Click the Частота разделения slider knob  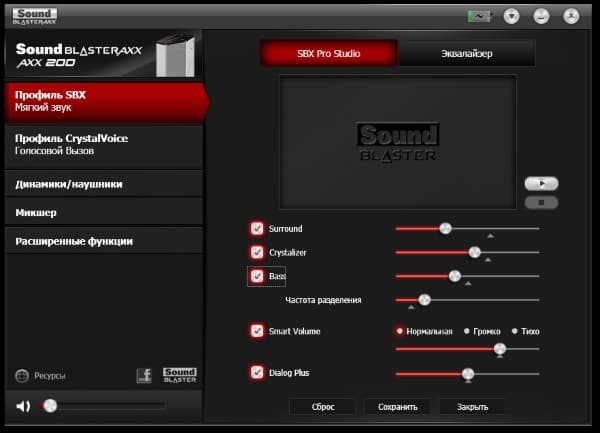tap(424, 300)
